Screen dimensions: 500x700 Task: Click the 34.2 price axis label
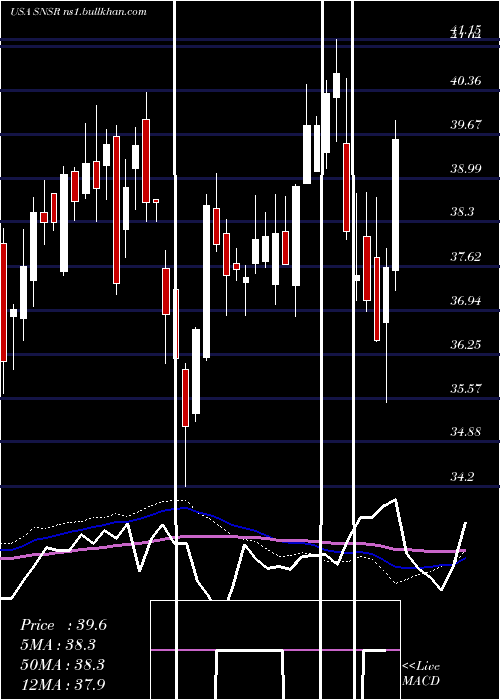(x=462, y=476)
